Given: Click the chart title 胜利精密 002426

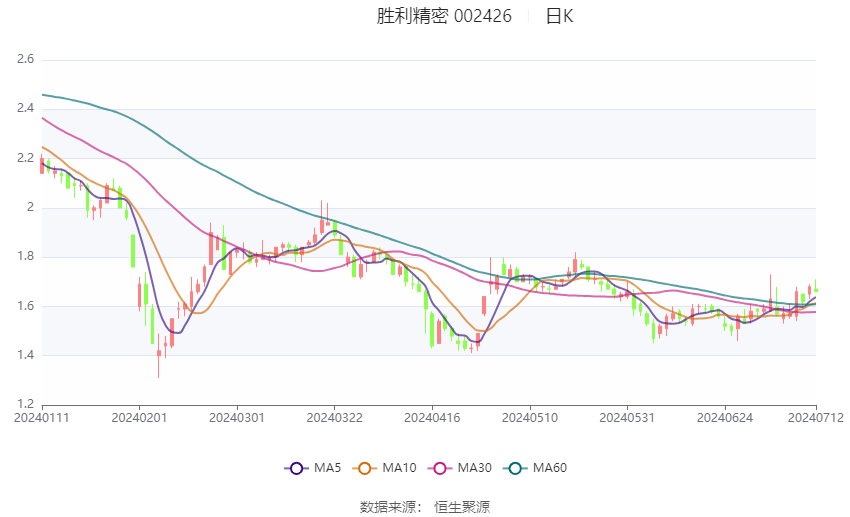Looking at the screenshot, I should pos(444,16).
